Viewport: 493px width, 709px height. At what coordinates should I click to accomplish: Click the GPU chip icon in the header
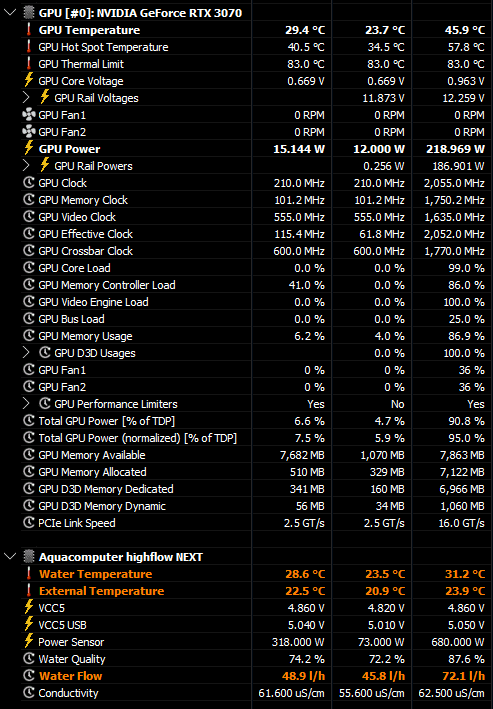[x=29, y=13]
